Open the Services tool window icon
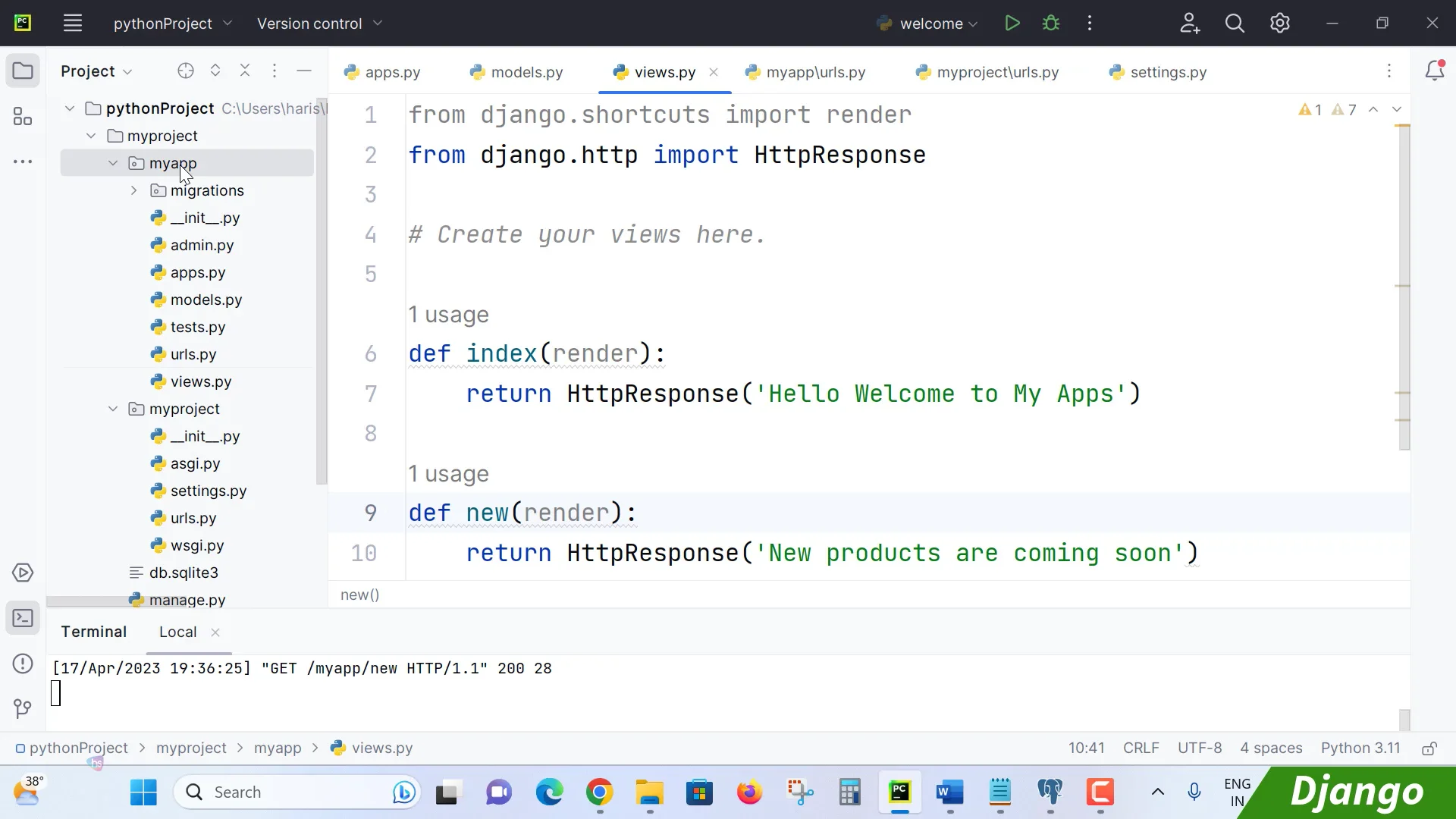Image resolution: width=1456 pixels, height=819 pixels. pos(23,573)
